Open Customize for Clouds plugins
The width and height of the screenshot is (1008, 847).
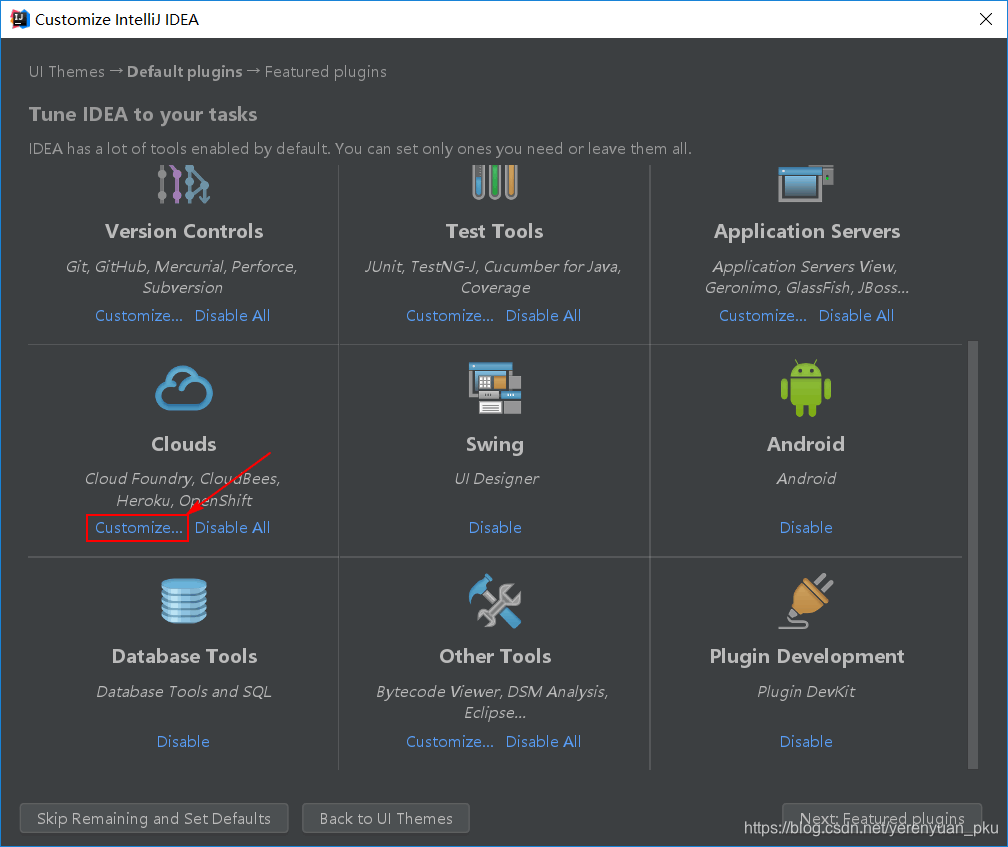click(x=139, y=528)
